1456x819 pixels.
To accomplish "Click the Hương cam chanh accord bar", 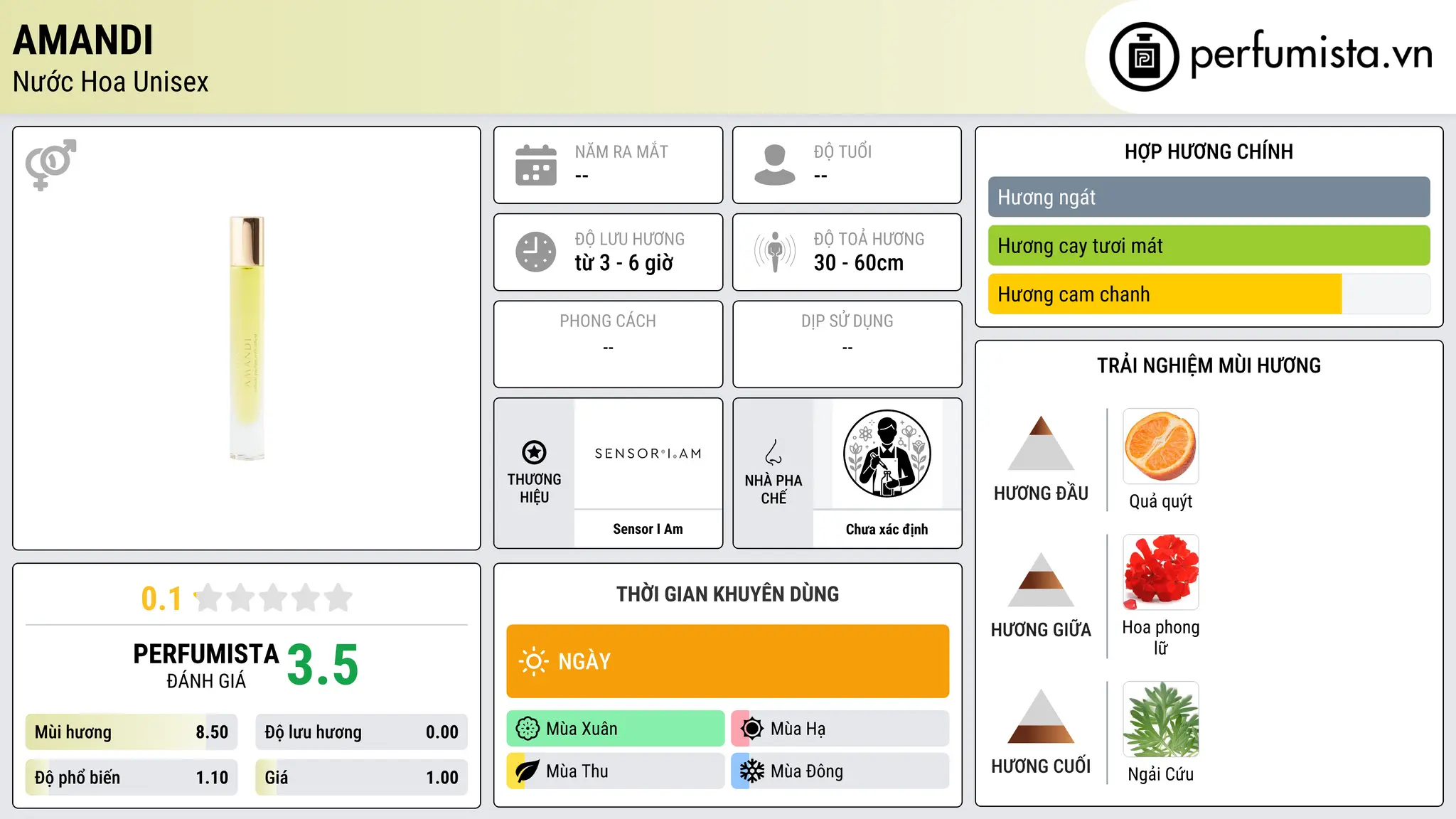I will (x=1209, y=294).
